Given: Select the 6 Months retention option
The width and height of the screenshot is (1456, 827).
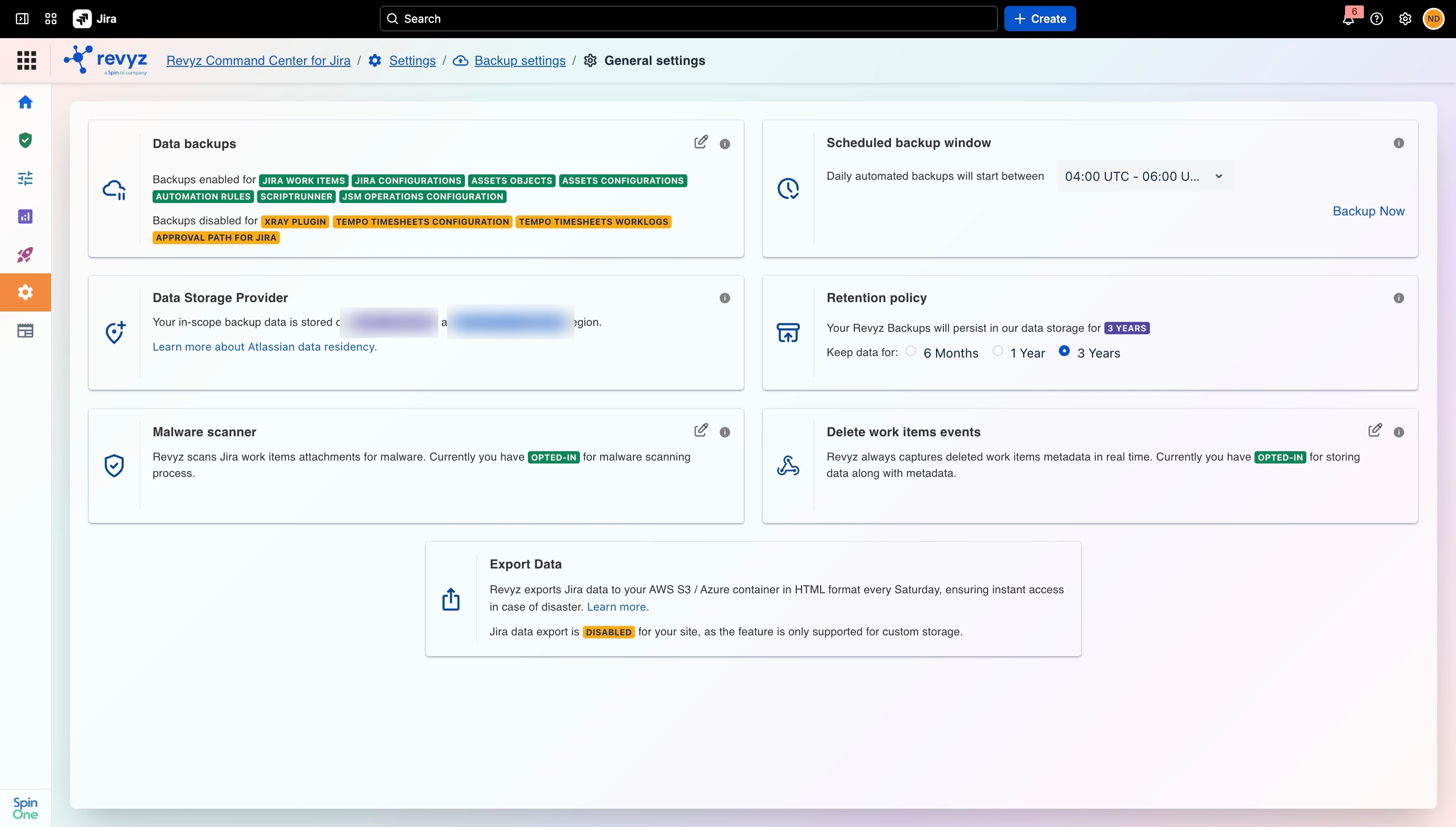Looking at the screenshot, I should pyautogui.click(x=911, y=351).
